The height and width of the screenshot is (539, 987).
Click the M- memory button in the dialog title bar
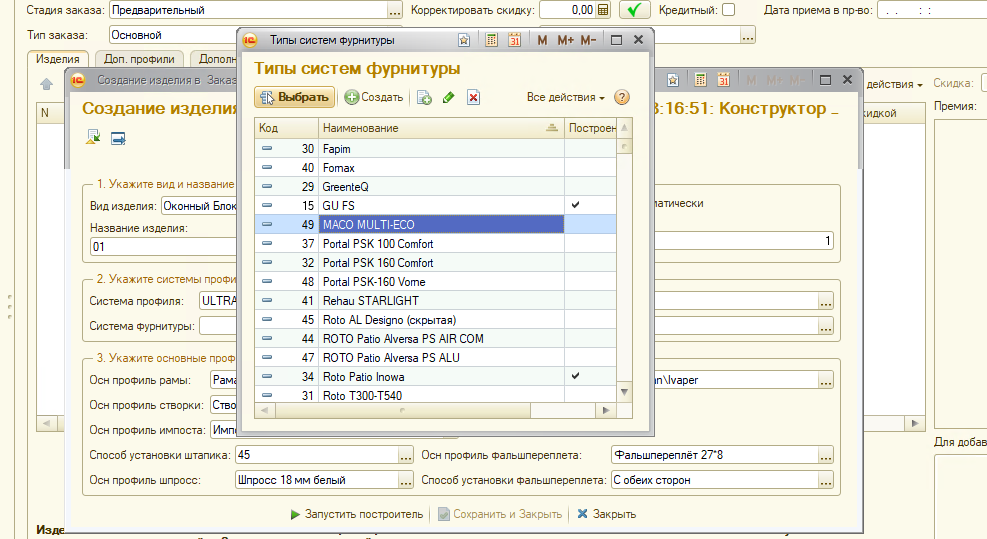[x=588, y=40]
